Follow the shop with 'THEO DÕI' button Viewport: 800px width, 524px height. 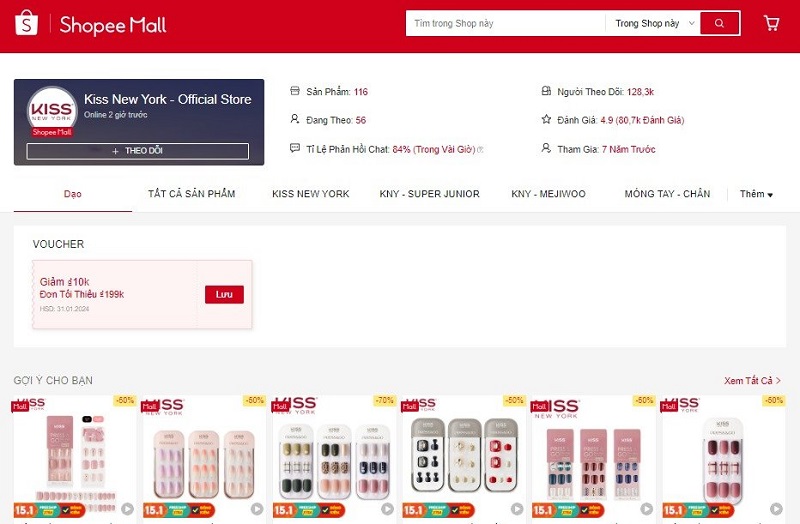coord(138,151)
